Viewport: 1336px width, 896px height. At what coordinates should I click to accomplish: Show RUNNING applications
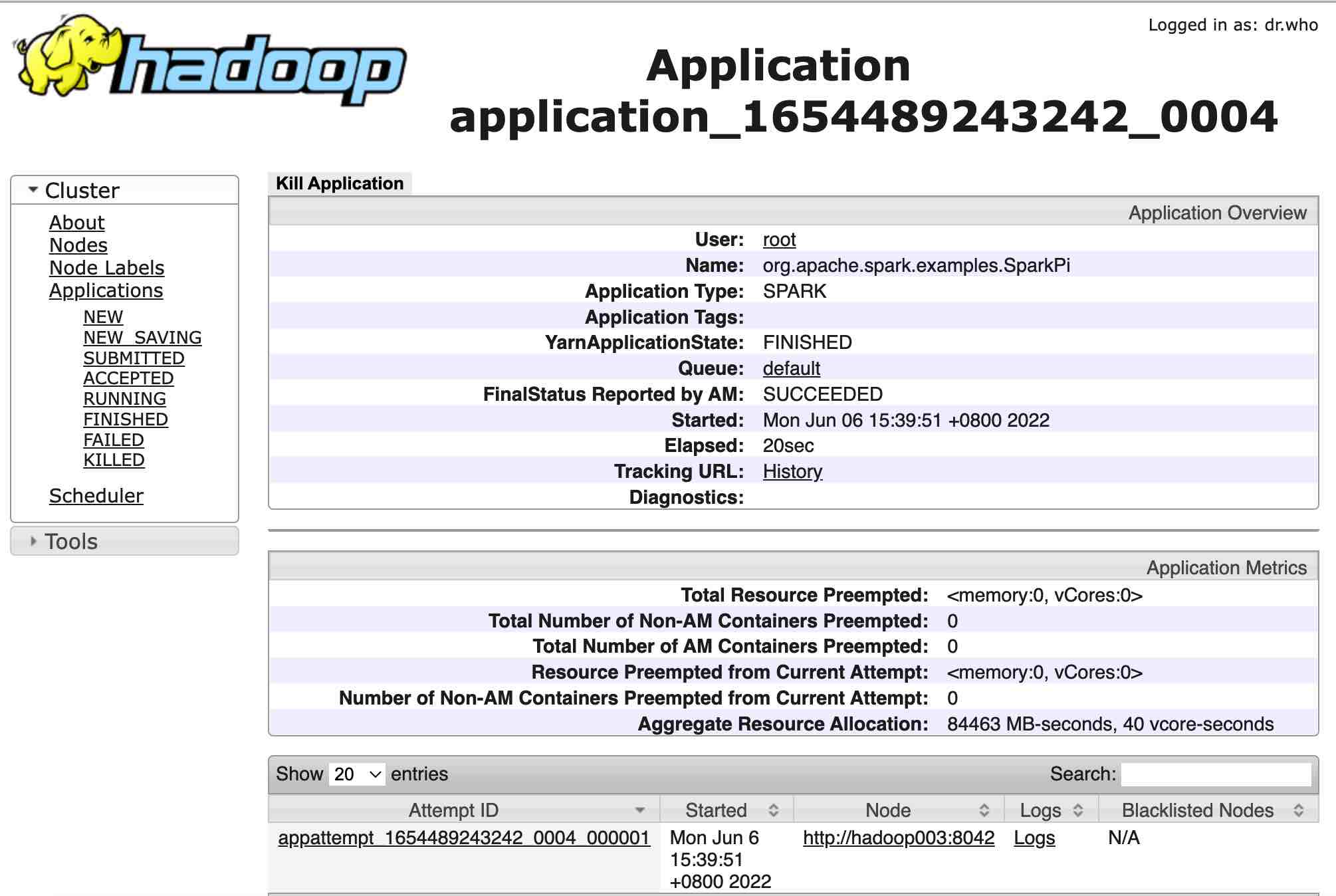(x=124, y=399)
